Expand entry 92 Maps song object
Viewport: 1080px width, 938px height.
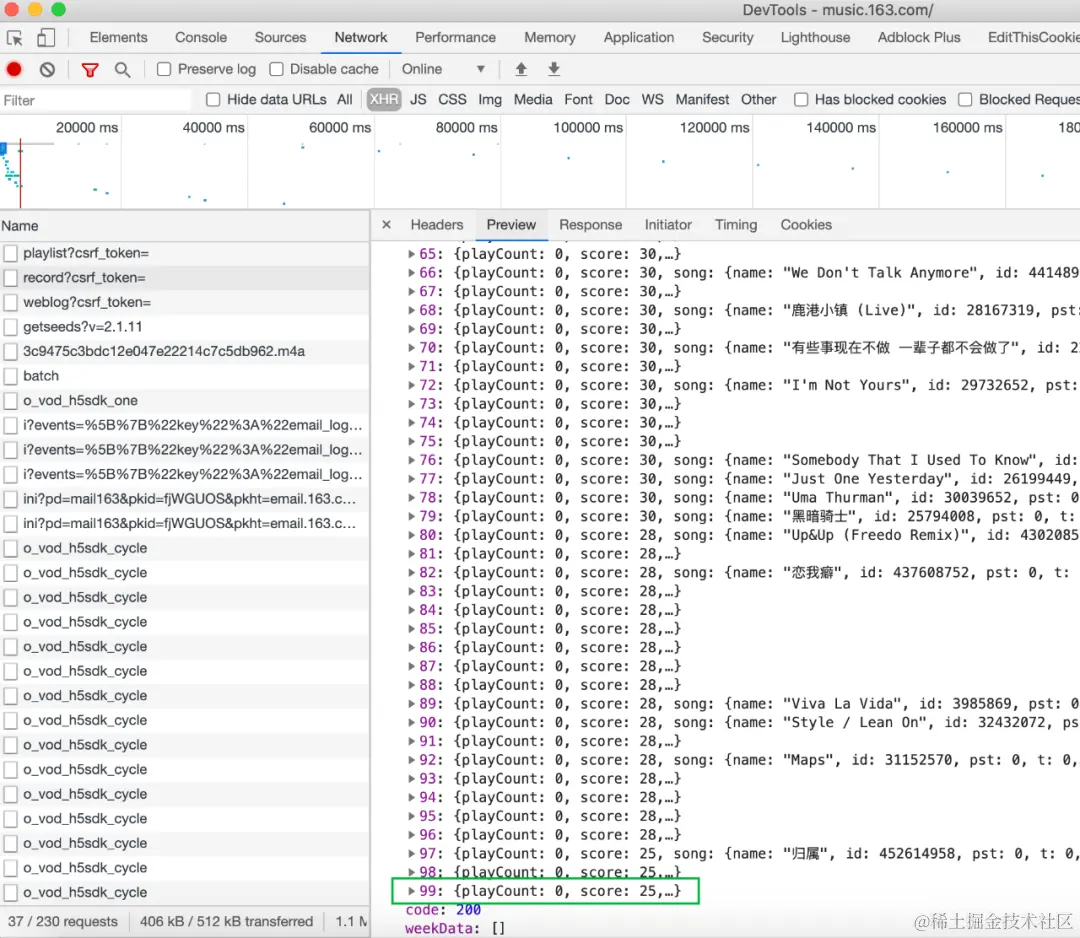point(411,760)
